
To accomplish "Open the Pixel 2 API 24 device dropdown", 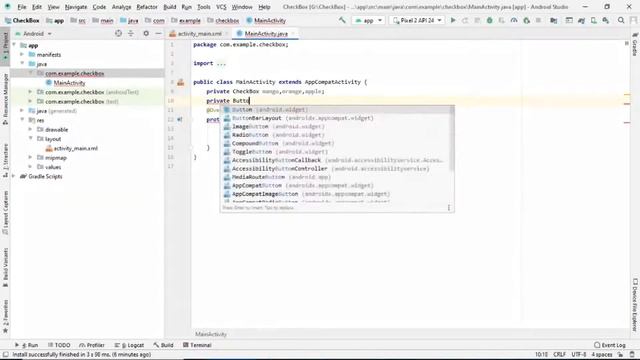I will 417,20.
